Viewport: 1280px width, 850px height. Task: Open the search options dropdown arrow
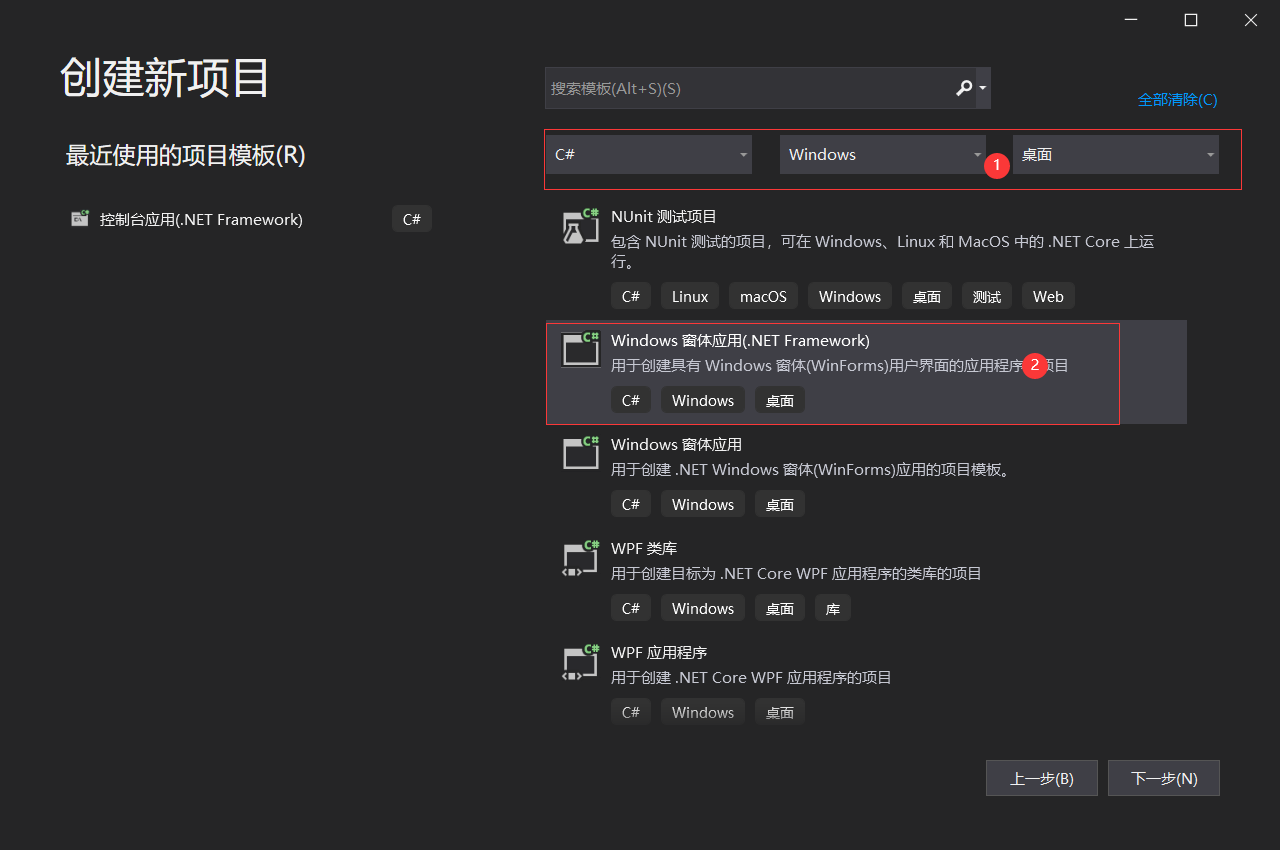tap(983, 88)
